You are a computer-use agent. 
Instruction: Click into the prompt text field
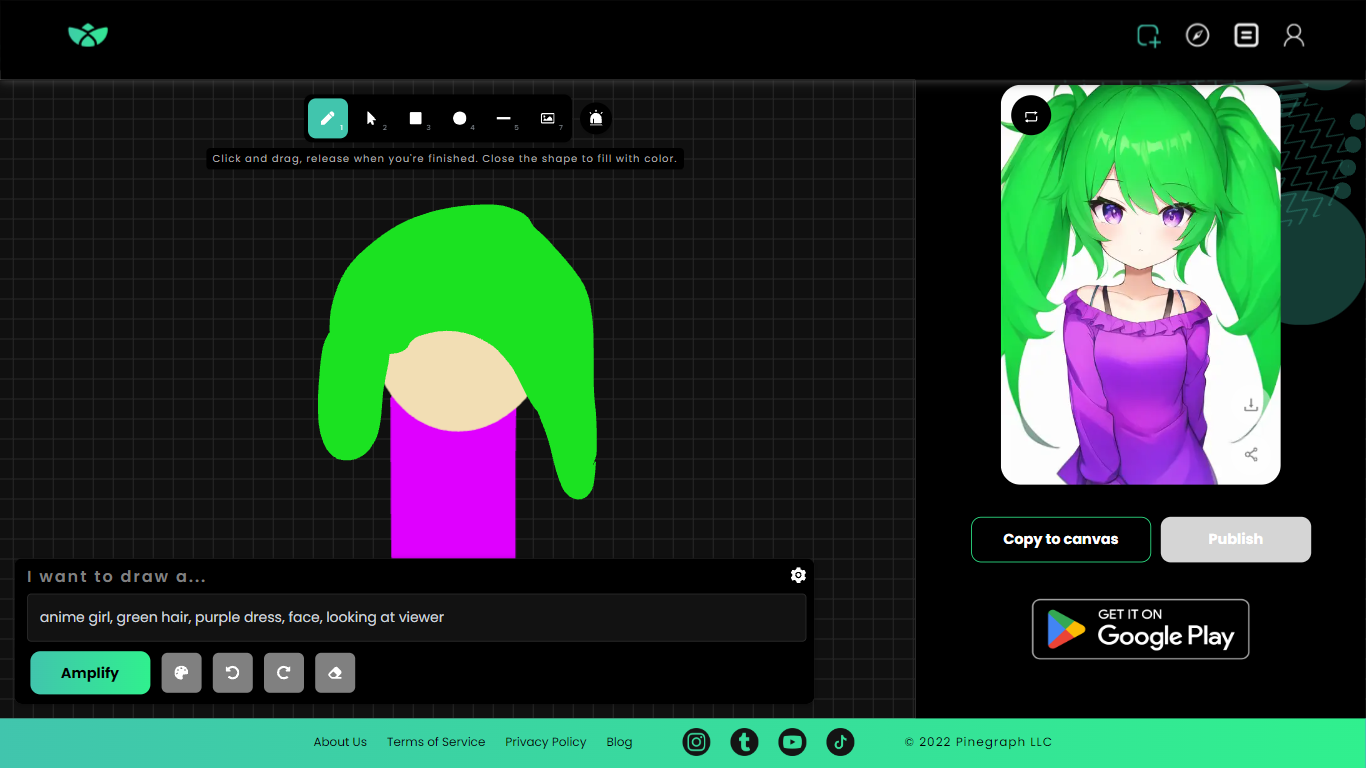[x=416, y=617]
